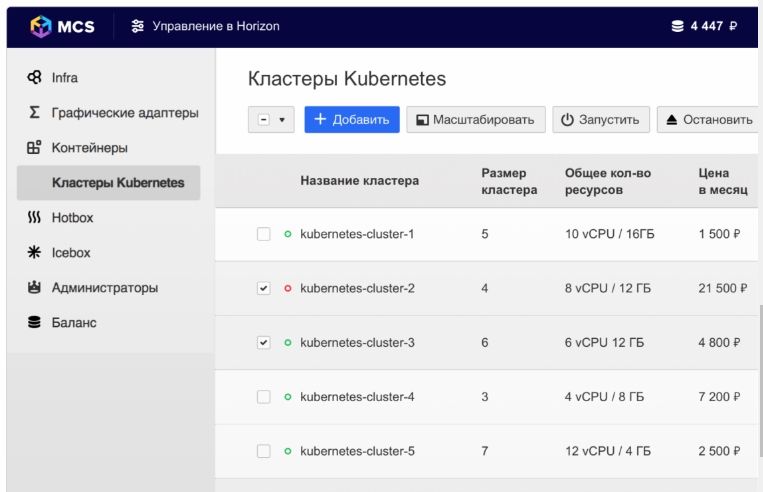Viewport: 763px width, 492px height.
Task: Click the Icebox snowflake icon
Action: click(x=34, y=252)
